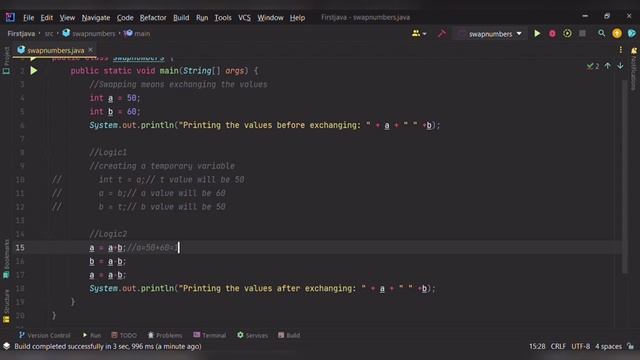Open the Structure tool window sidebar
Image resolution: width=640 pixels, height=360 pixels.
pyautogui.click(x=6, y=306)
